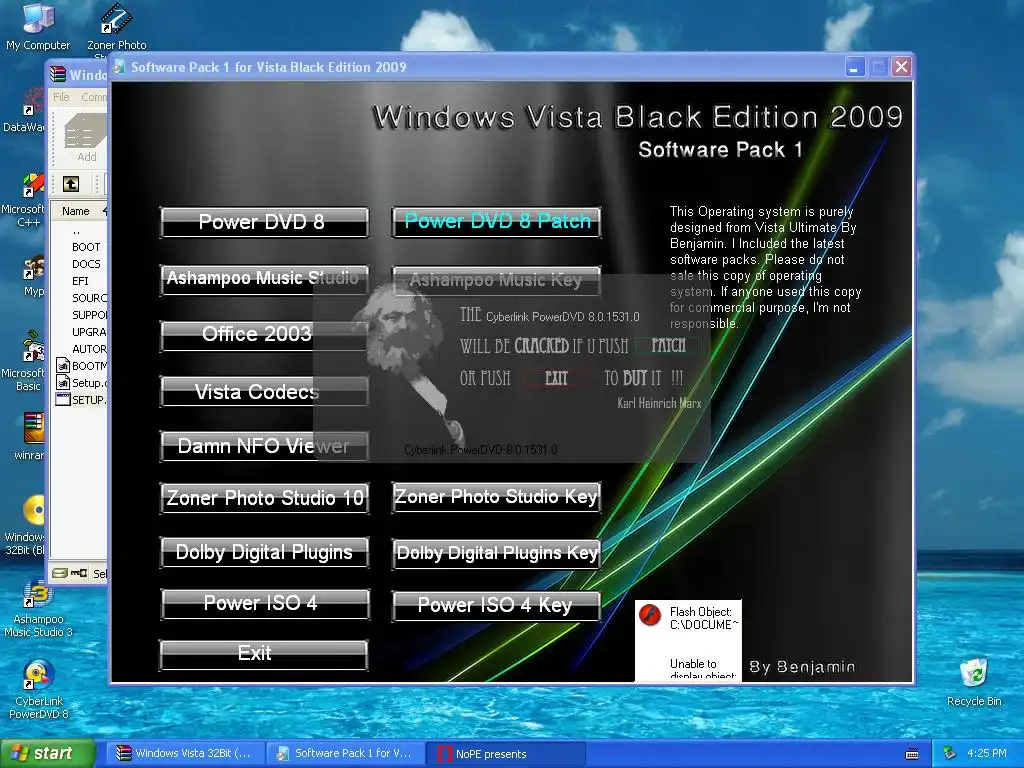Select SUPPO folder in WinRAR list
Viewport: 1024px width, 768px height.
tap(89, 315)
